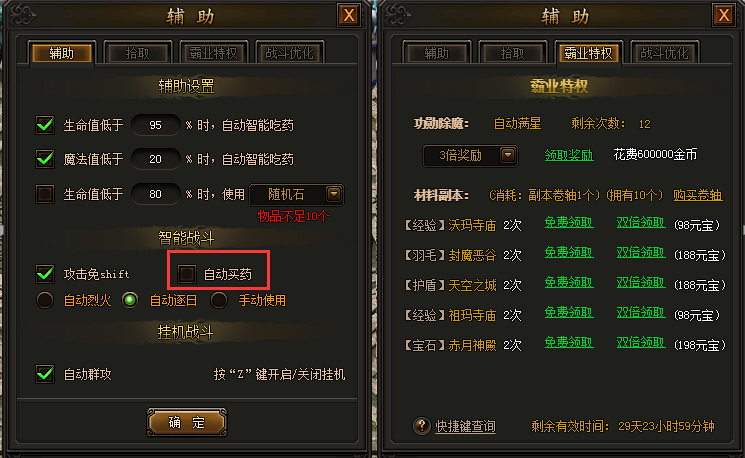Click 双倍领取 for 赤月神殿
Screen dimensions: 745x458
(640, 343)
